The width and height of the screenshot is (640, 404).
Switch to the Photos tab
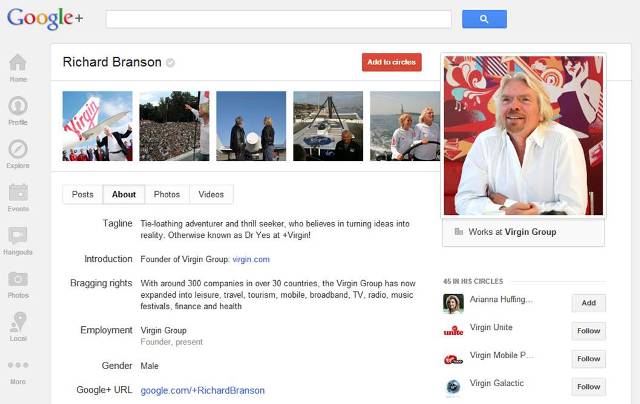point(167,194)
